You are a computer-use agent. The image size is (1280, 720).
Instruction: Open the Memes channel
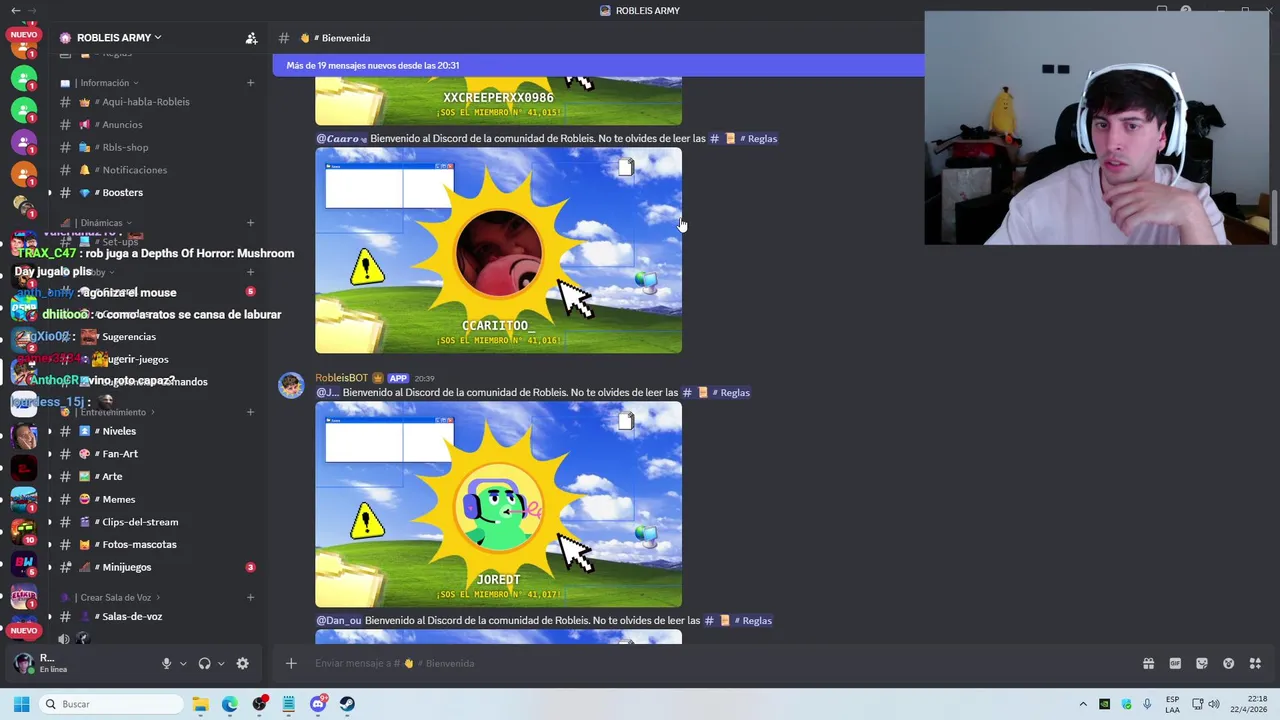[118, 499]
